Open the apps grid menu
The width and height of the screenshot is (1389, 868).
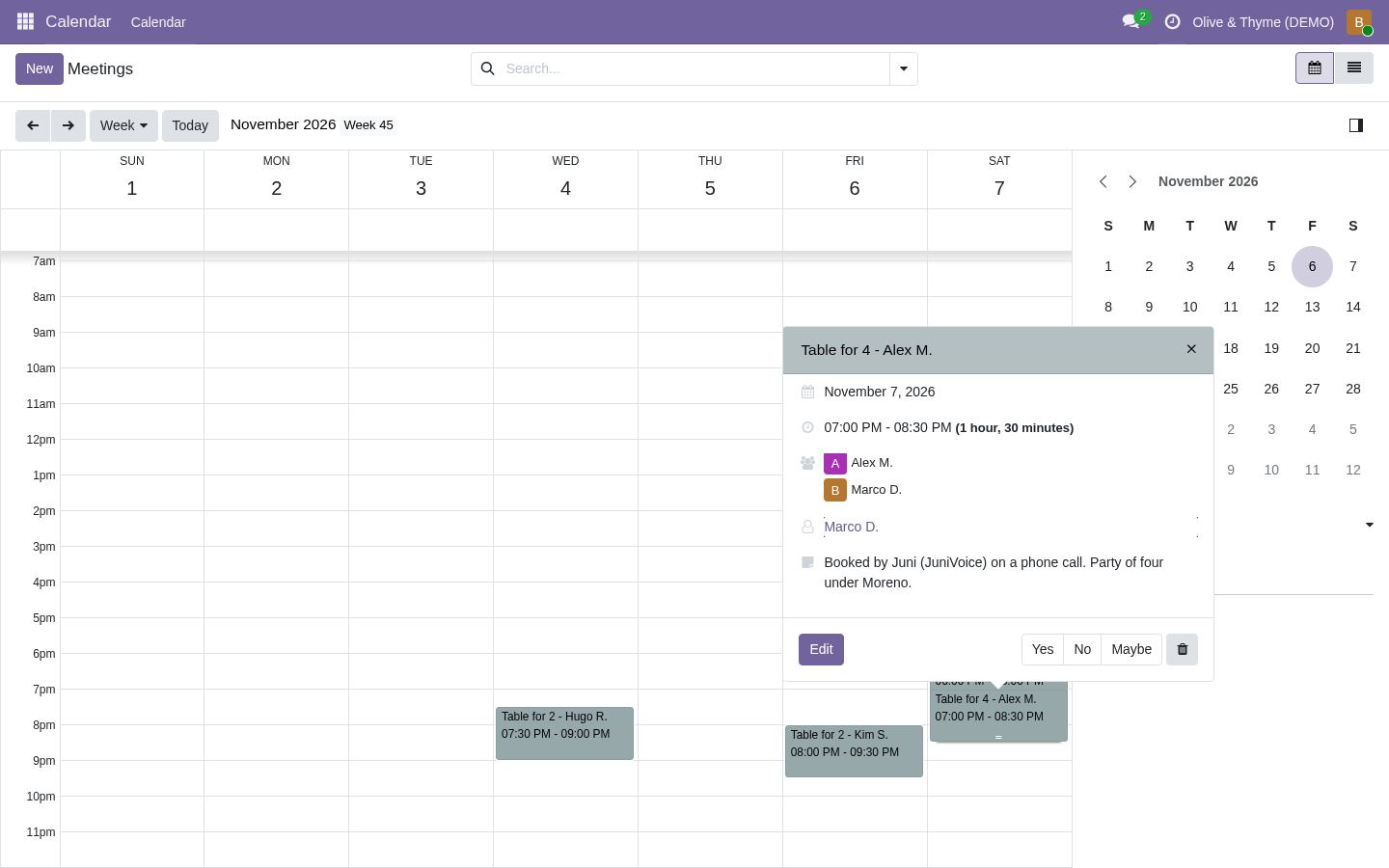(25, 21)
